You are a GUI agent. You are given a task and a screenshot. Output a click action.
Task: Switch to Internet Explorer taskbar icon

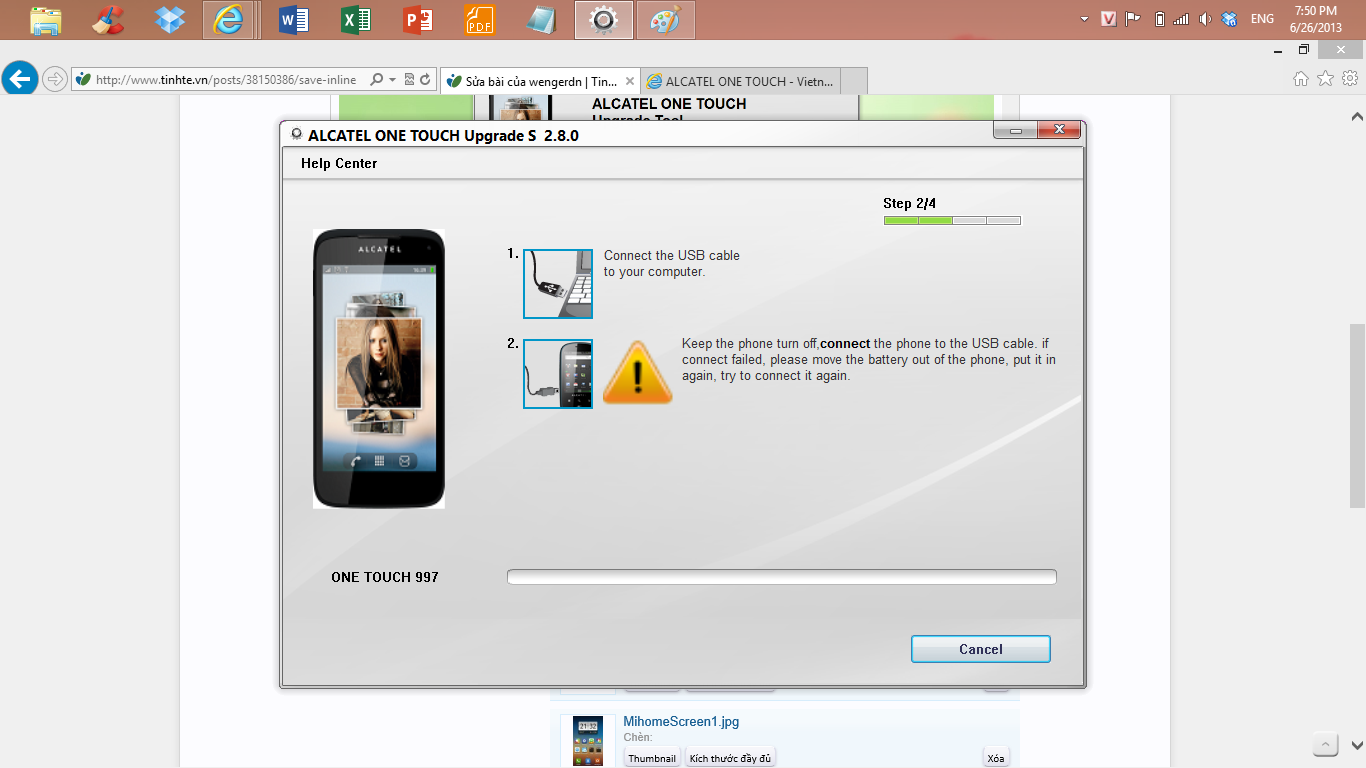(228, 19)
